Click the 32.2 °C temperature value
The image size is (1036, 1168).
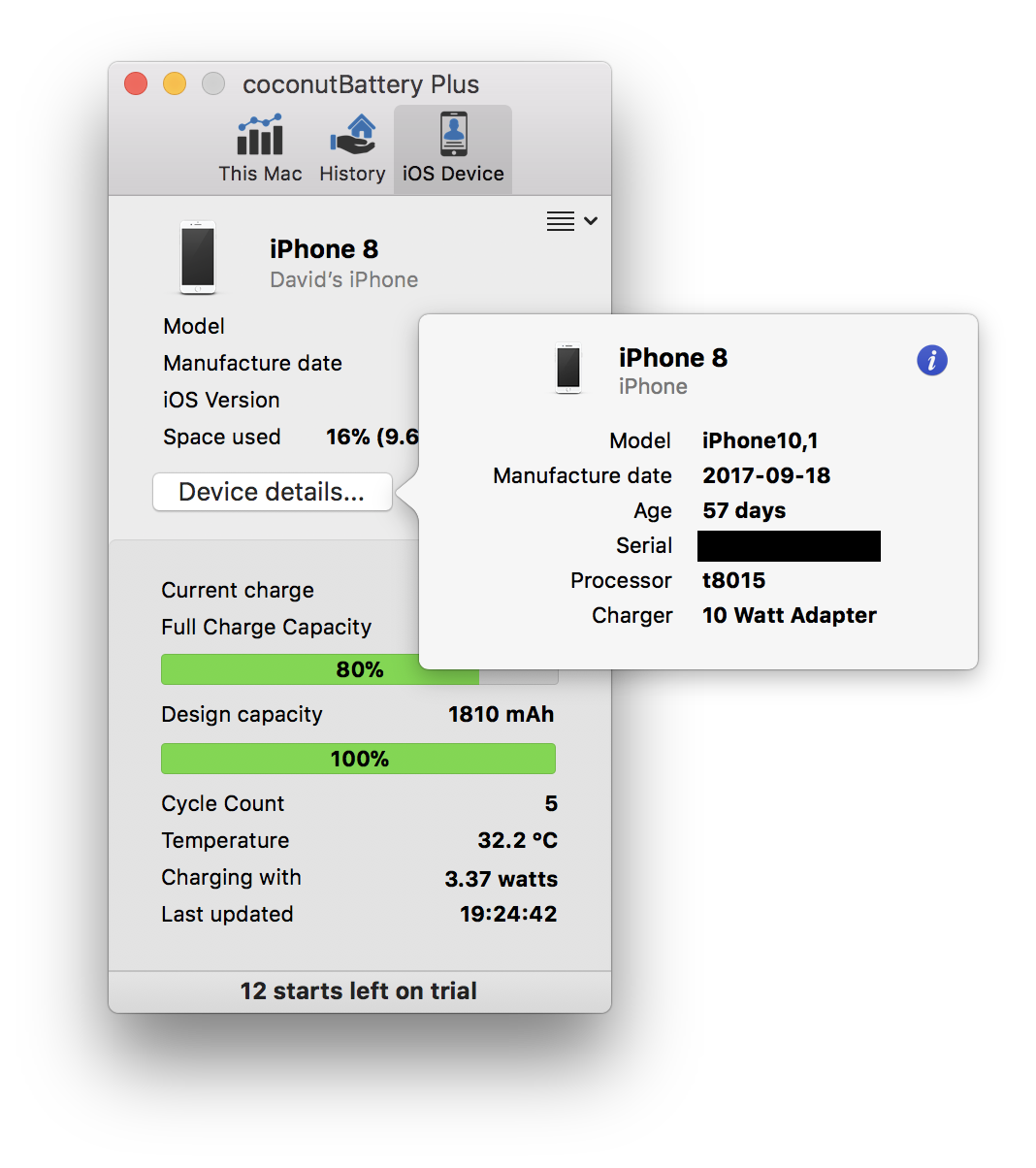[517, 840]
